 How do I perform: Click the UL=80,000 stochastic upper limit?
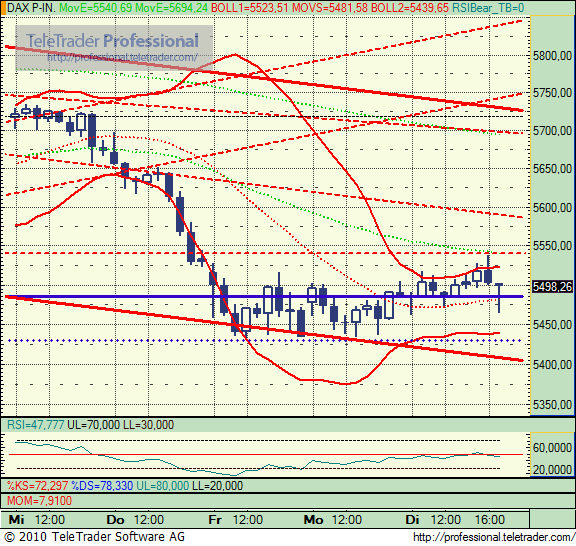(x=162, y=486)
